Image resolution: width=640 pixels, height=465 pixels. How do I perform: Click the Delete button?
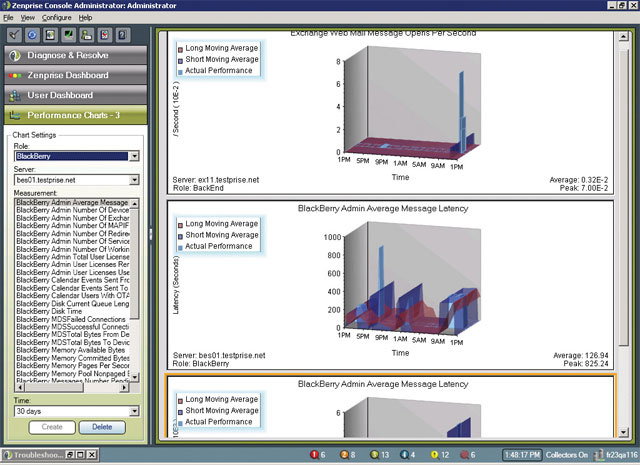[x=102, y=427]
